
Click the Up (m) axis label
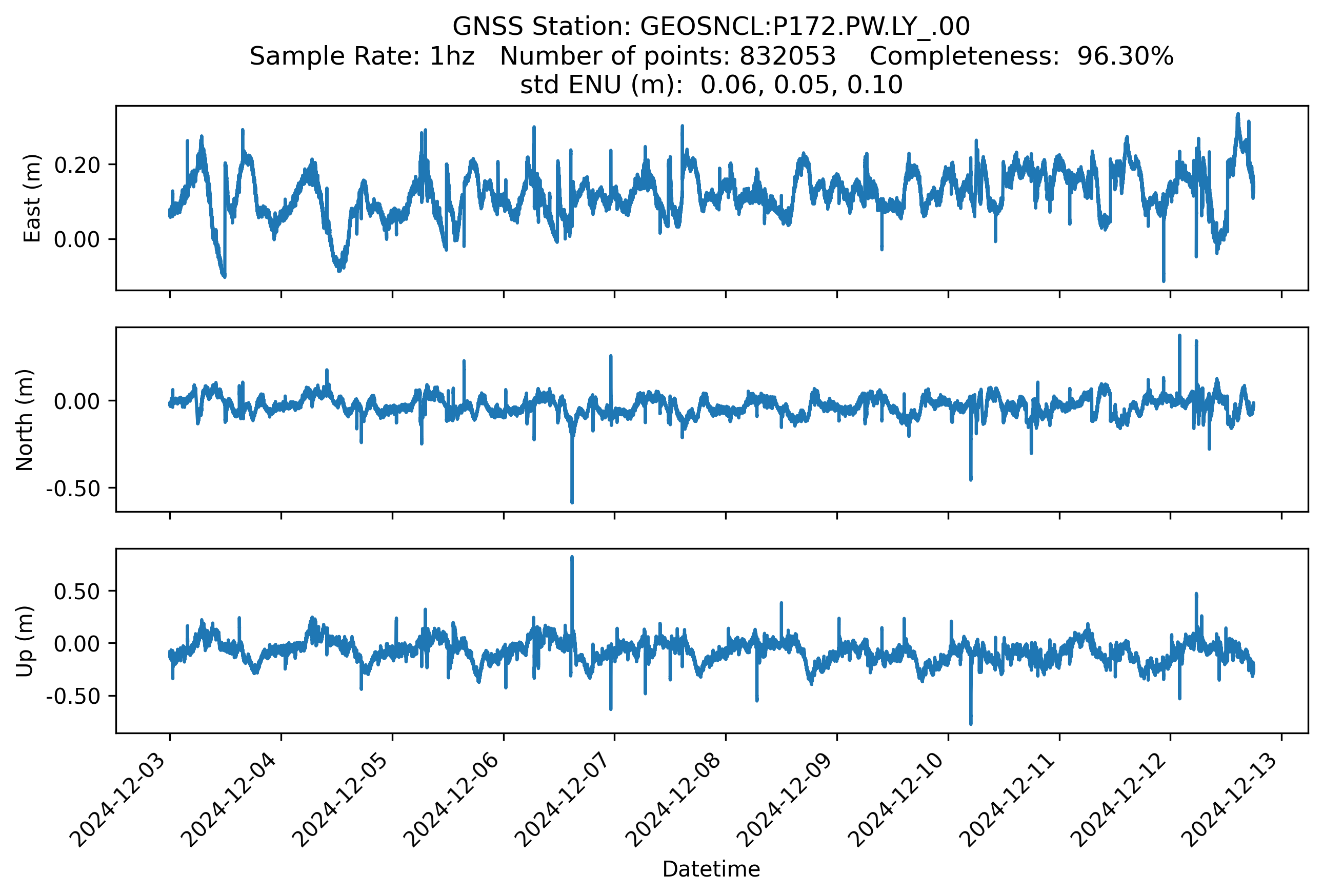[x=25, y=641]
